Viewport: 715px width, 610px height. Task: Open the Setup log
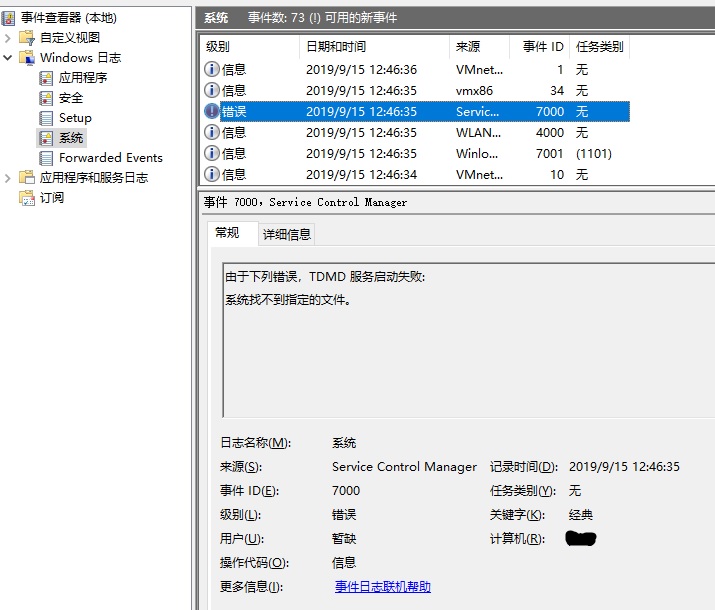(x=75, y=118)
